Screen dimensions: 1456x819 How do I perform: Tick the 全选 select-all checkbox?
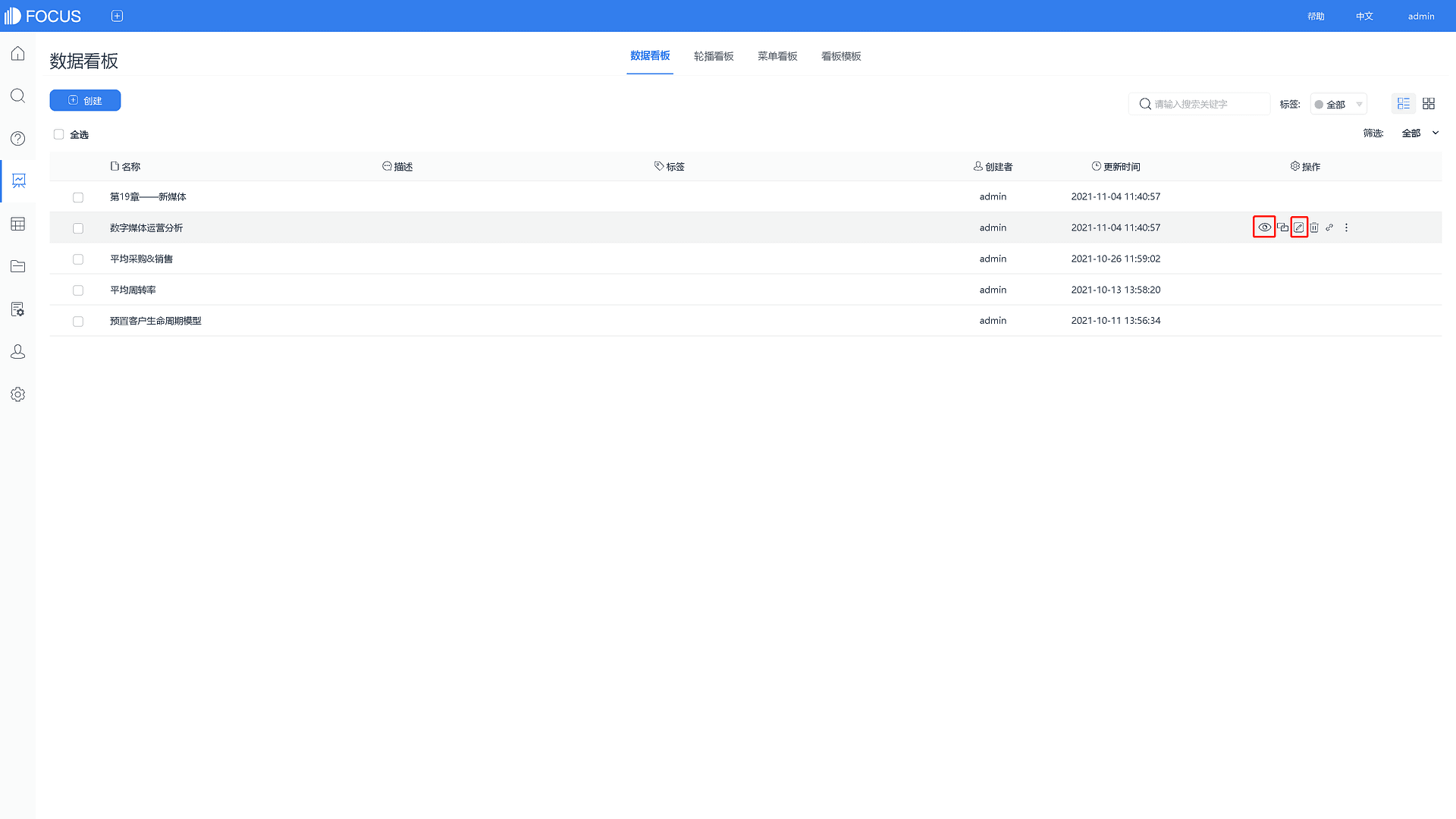click(58, 134)
